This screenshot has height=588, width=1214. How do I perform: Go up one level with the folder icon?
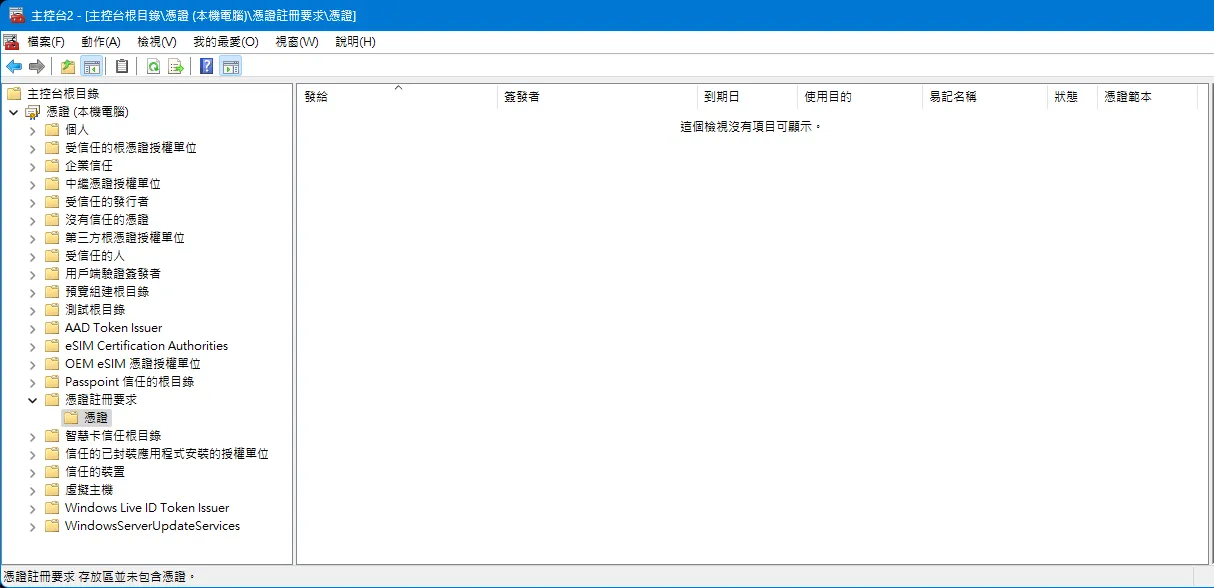click(67, 66)
